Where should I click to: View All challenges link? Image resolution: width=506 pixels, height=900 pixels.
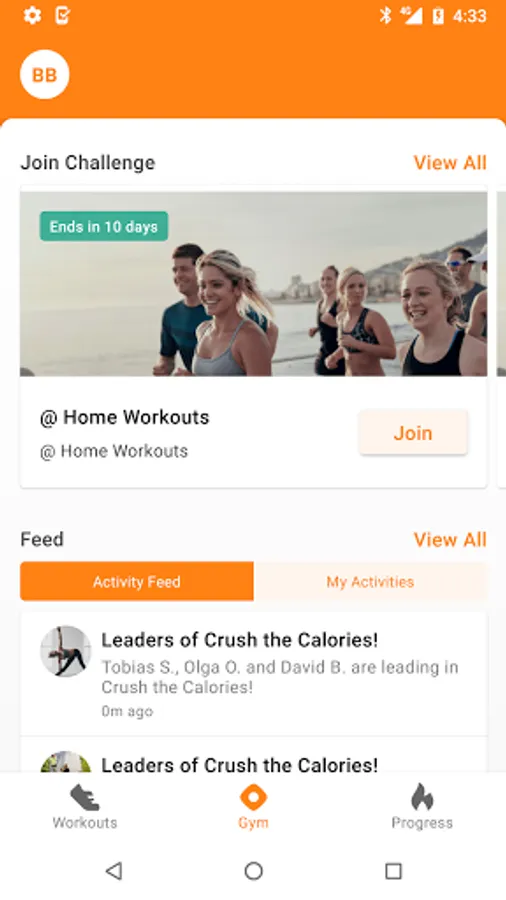(450, 162)
